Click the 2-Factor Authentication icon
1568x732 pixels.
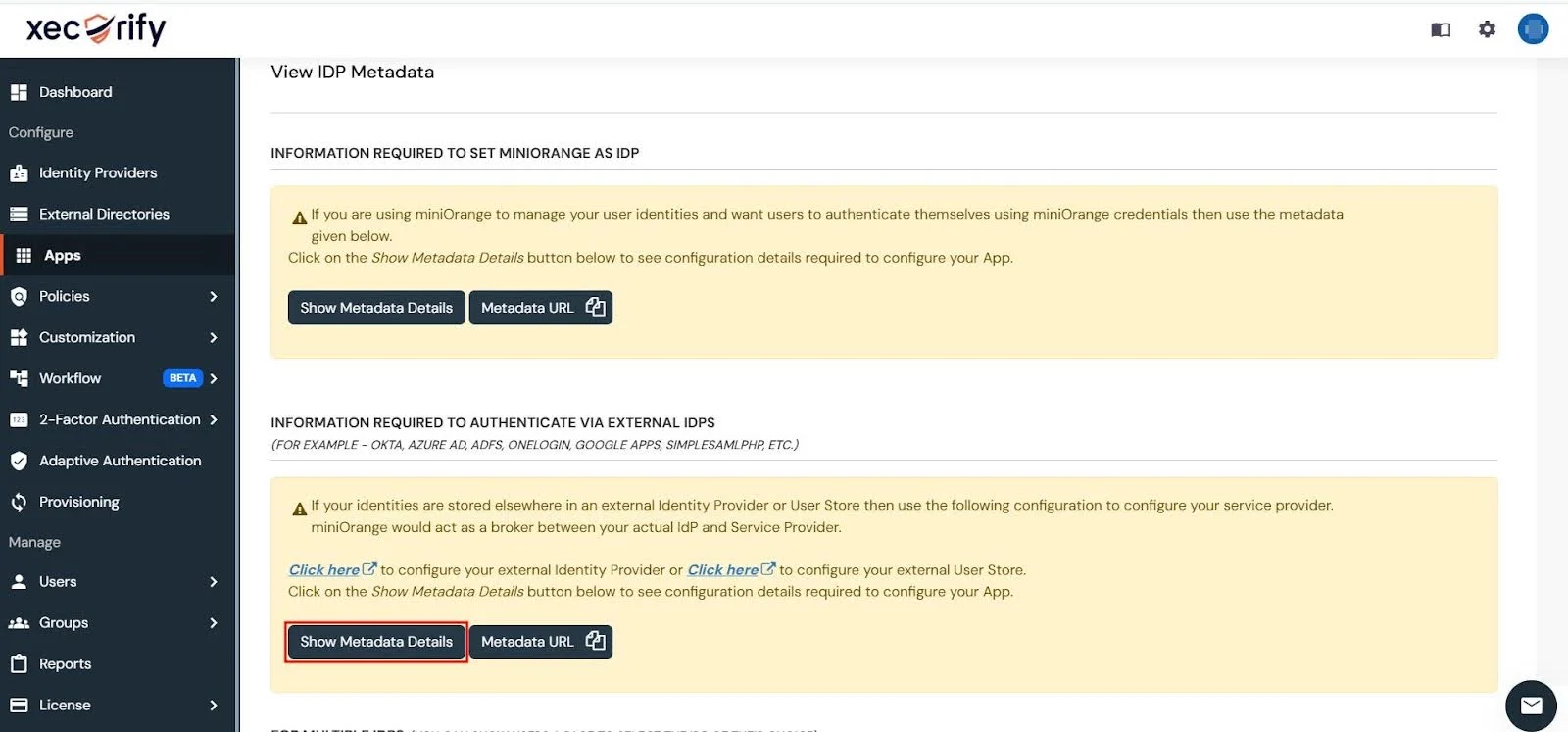(19, 419)
